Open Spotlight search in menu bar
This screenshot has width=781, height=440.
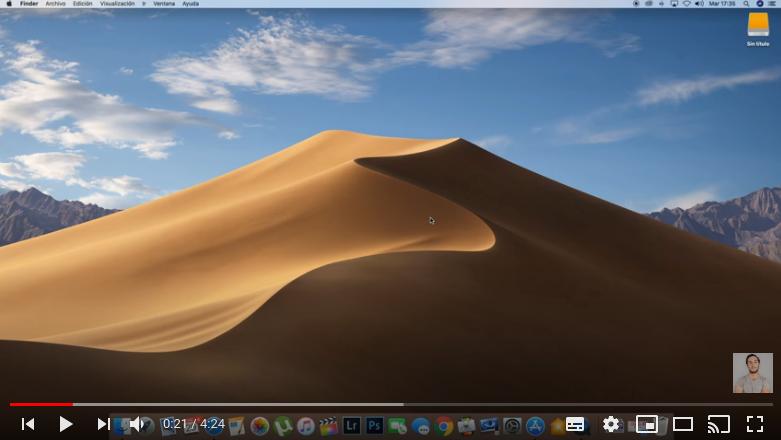pos(746,3)
